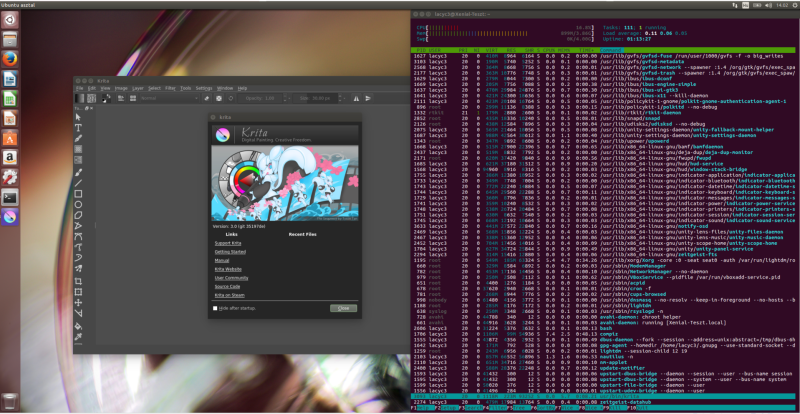Expand the dropdown arrow beside Size
The width and height of the screenshot is (800, 414).
point(342,98)
